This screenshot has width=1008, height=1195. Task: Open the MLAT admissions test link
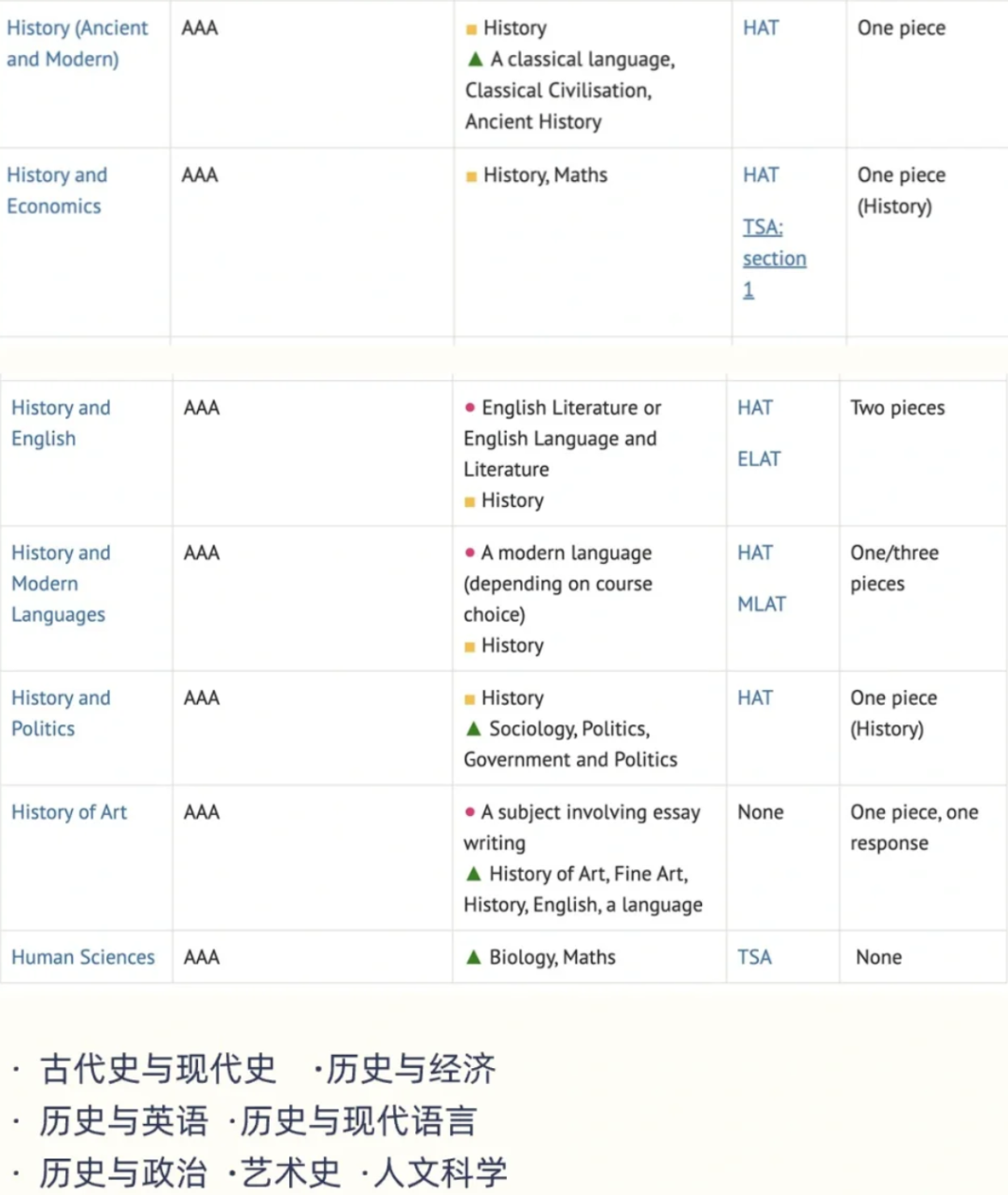(x=762, y=604)
